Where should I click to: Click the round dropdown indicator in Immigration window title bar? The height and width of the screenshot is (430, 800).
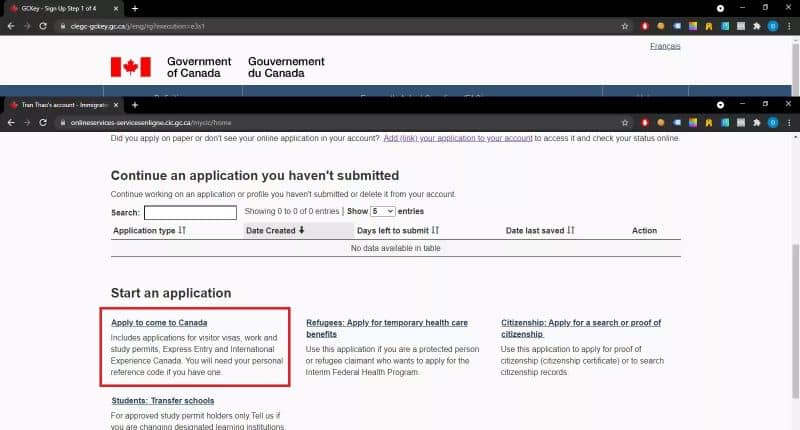tap(720, 105)
